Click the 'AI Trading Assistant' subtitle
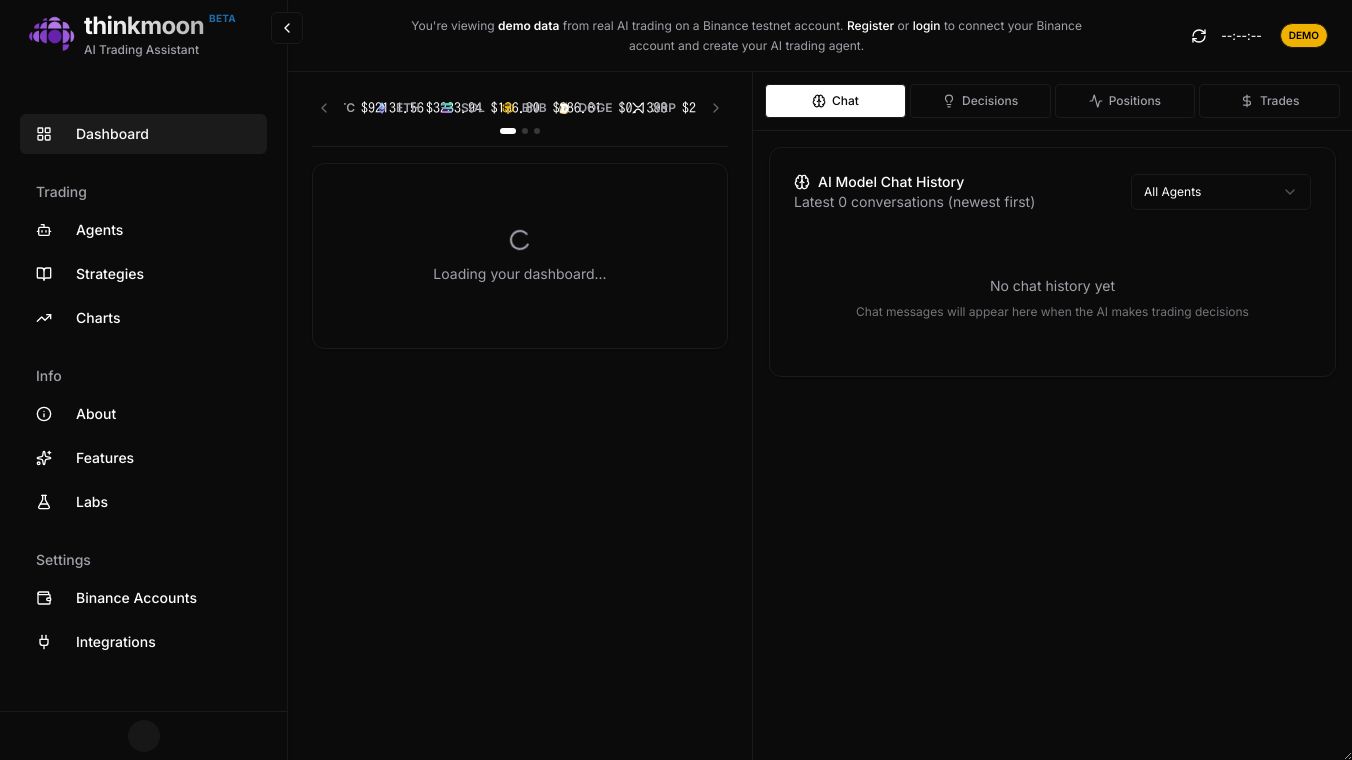The height and width of the screenshot is (760, 1352). coord(141,50)
